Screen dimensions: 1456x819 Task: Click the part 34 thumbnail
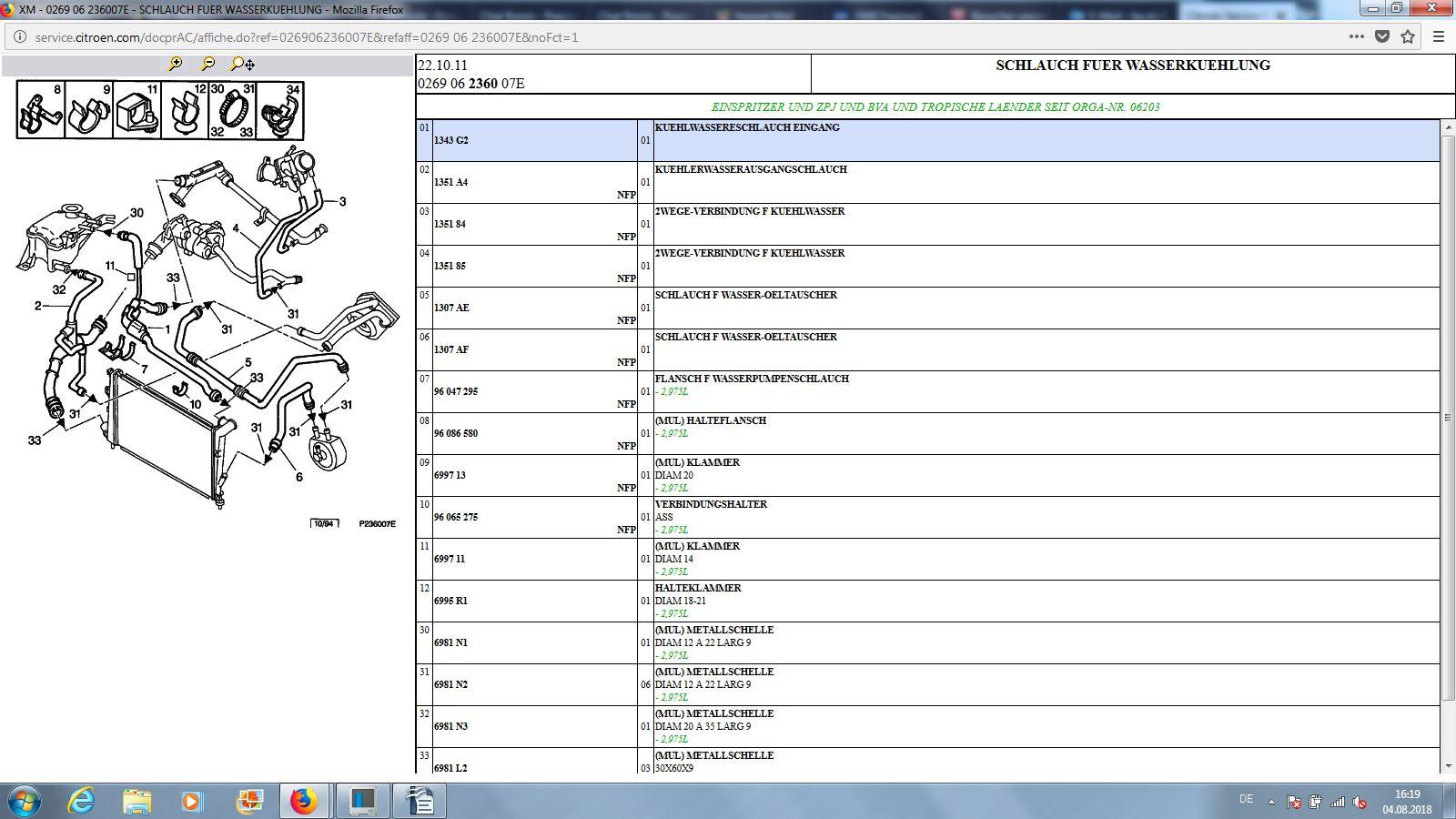(x=280, y=110)
